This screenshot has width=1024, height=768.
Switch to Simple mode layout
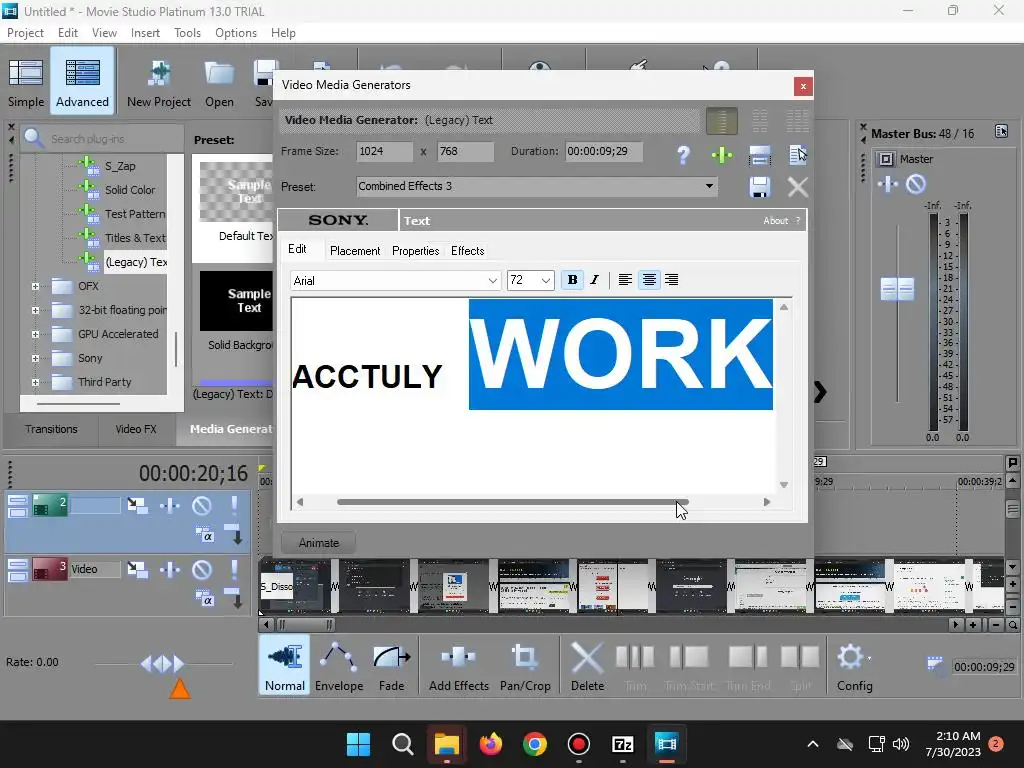pyautogui.click(x=26, y=82)
